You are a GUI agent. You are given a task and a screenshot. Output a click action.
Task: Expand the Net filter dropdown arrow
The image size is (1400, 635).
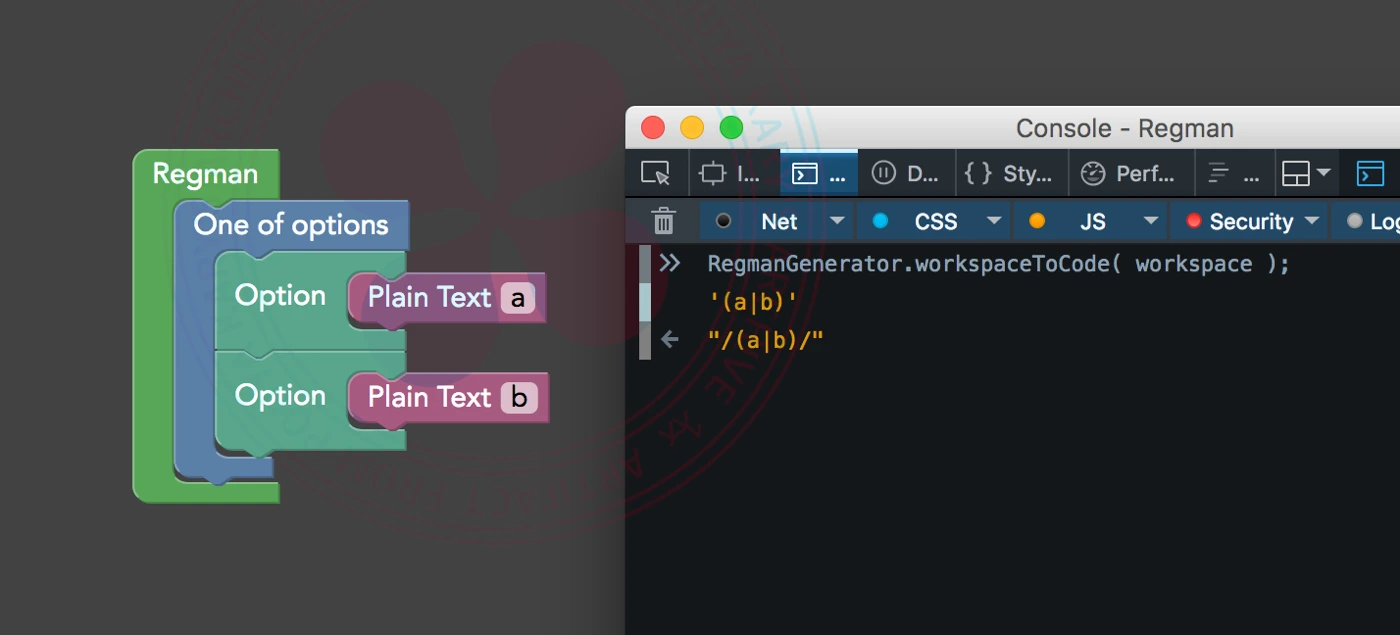tap(837, 221)
